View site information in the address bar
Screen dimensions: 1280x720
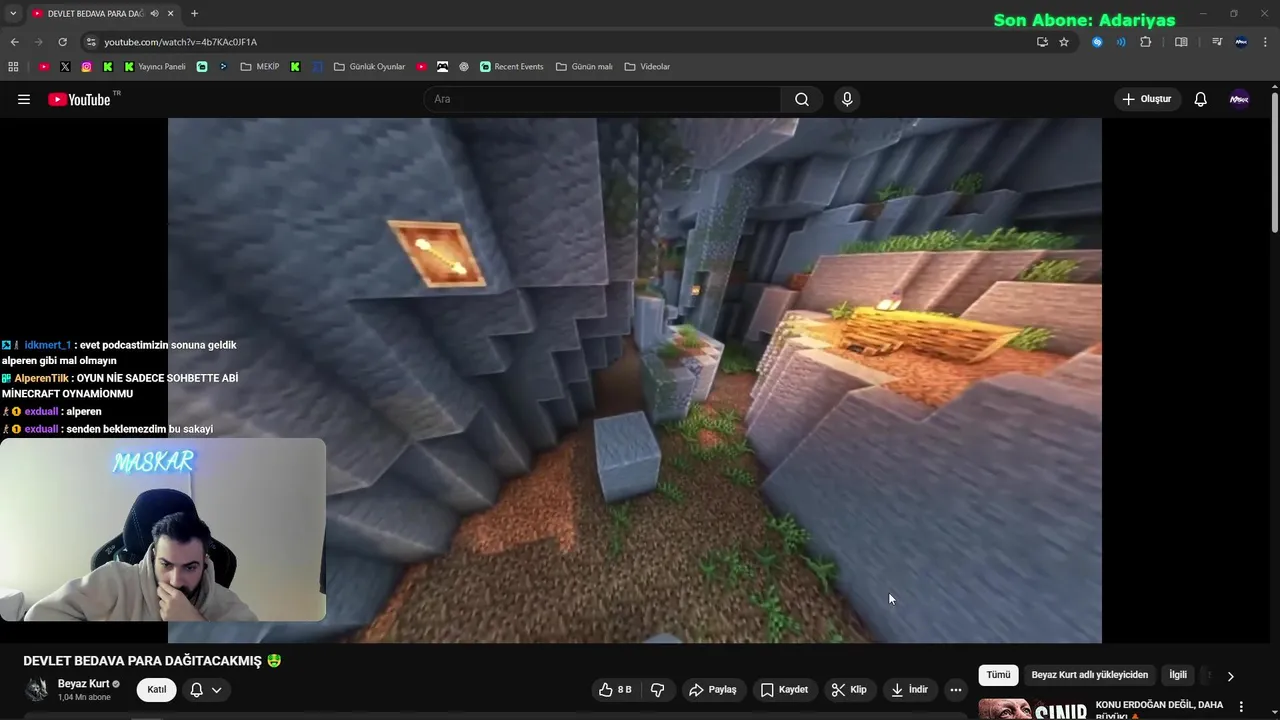click(91, 42)
